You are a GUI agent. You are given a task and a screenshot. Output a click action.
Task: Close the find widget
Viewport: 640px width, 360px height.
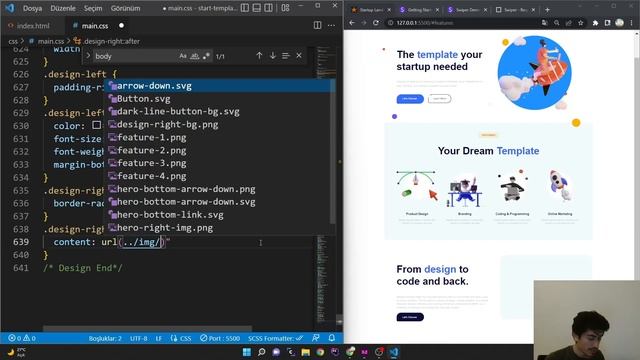coord(299,56)
